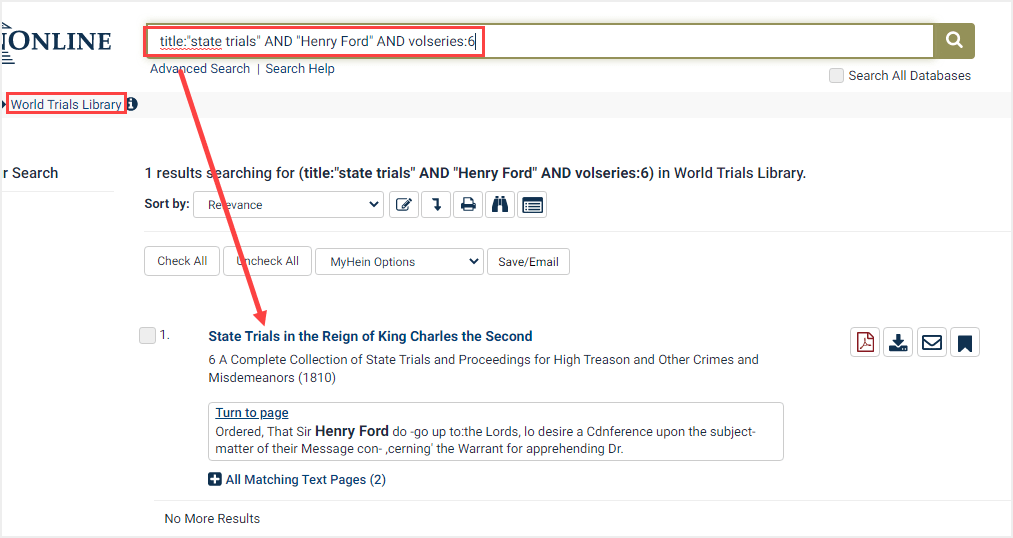Click the list view icon in the results toolbar
This screenshot has height=538, width=1013.
coord(532,205)
